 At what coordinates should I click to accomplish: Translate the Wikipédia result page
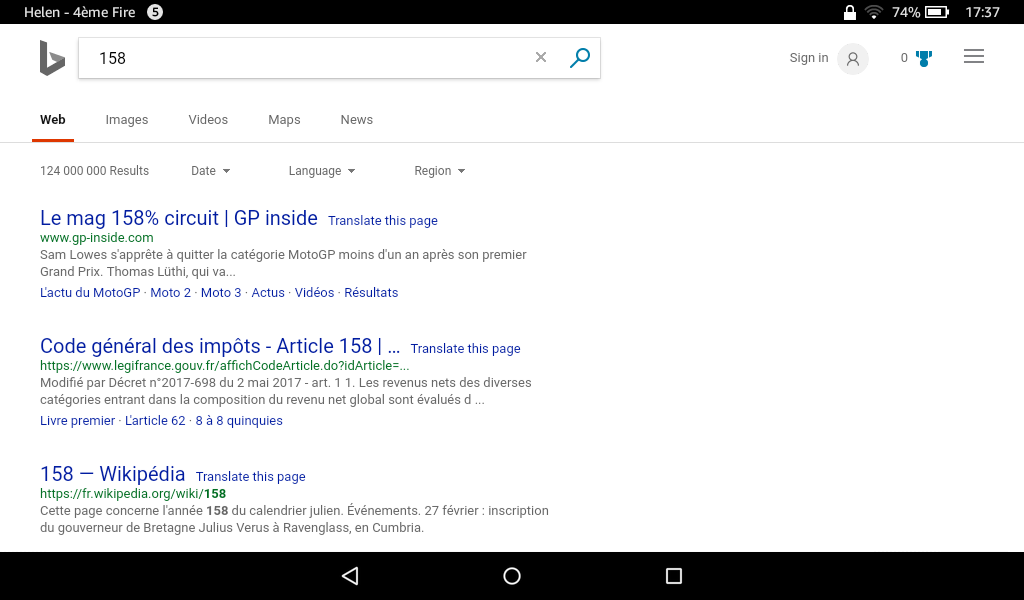[251, 477]
